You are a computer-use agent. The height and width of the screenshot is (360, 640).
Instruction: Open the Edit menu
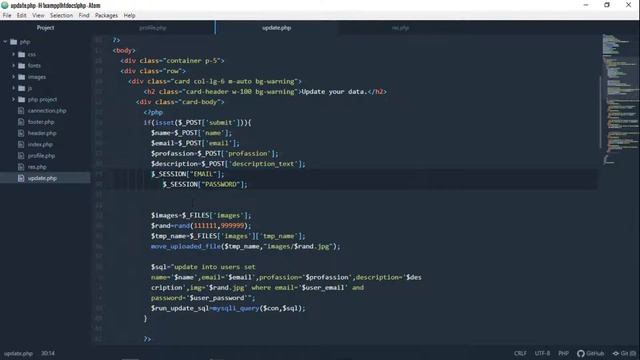(x=22, y=16)
